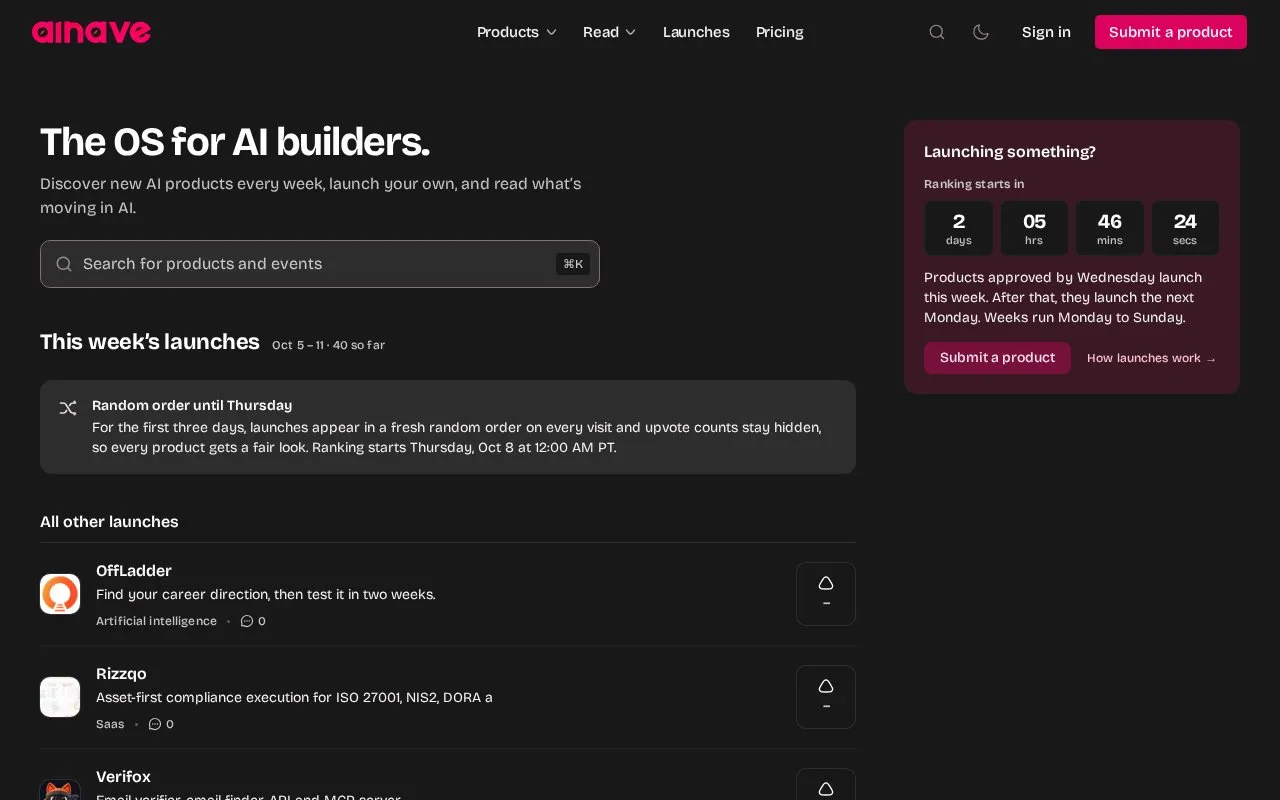This screenshot has width=1280, height=800.
Task: Expand the Products menu
Action: click(x=517, y=32)
